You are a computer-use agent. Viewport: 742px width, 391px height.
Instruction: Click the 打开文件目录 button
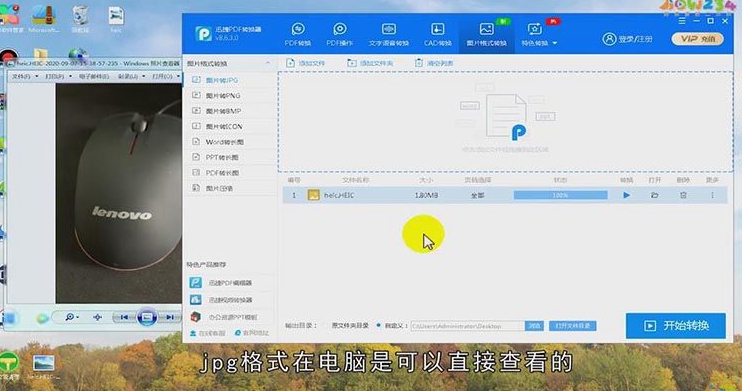point(573,326)
